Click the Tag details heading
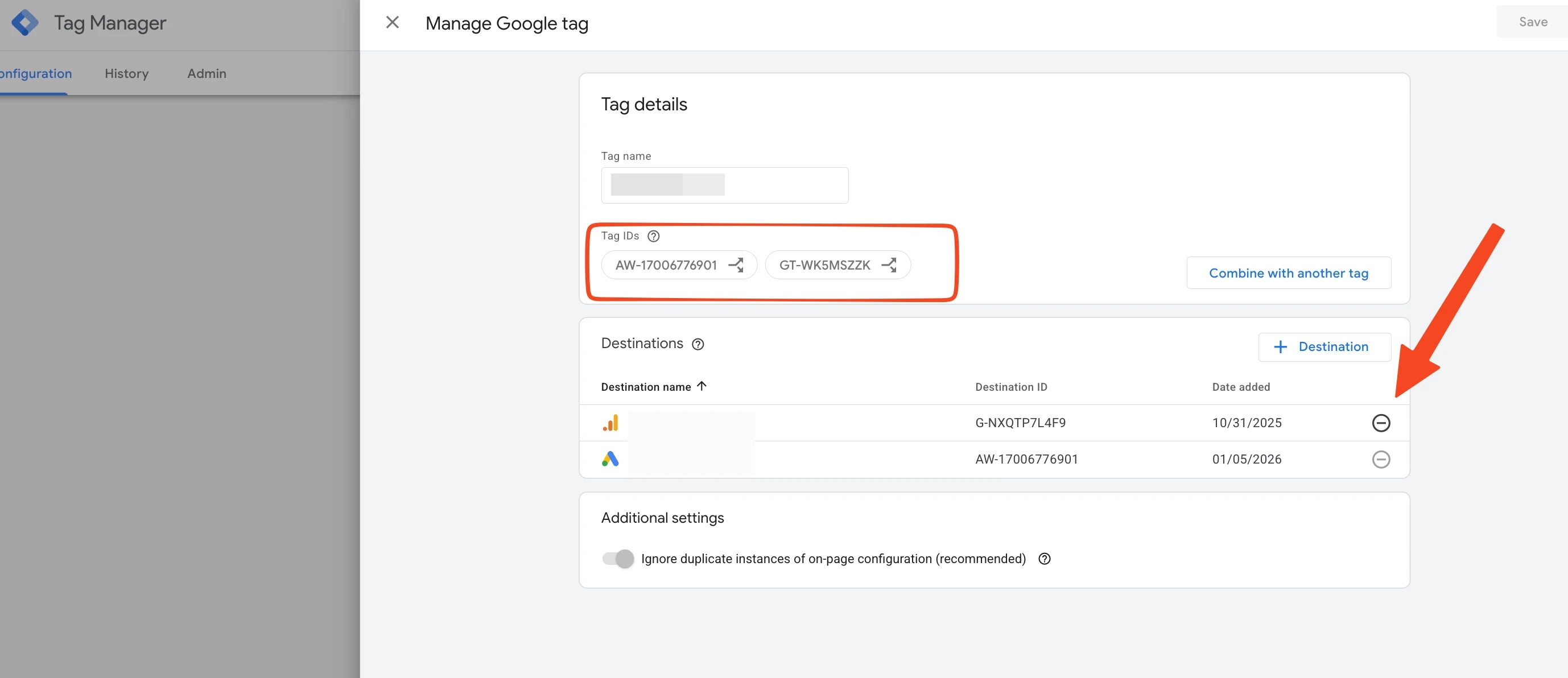The width and height of the screenshot is (1568, 678). (644, 105)
